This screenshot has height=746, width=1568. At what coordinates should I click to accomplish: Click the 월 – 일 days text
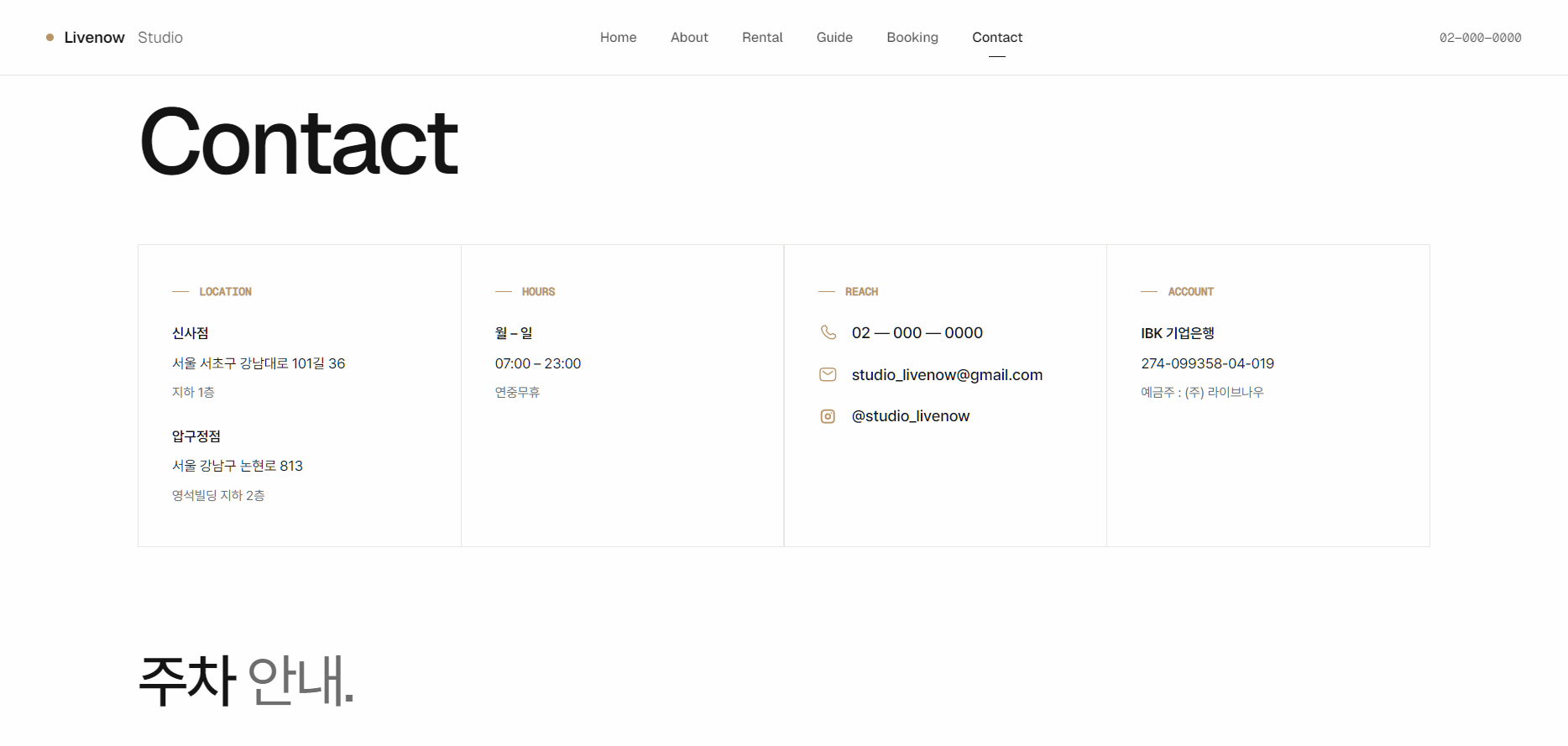[514, 333]
